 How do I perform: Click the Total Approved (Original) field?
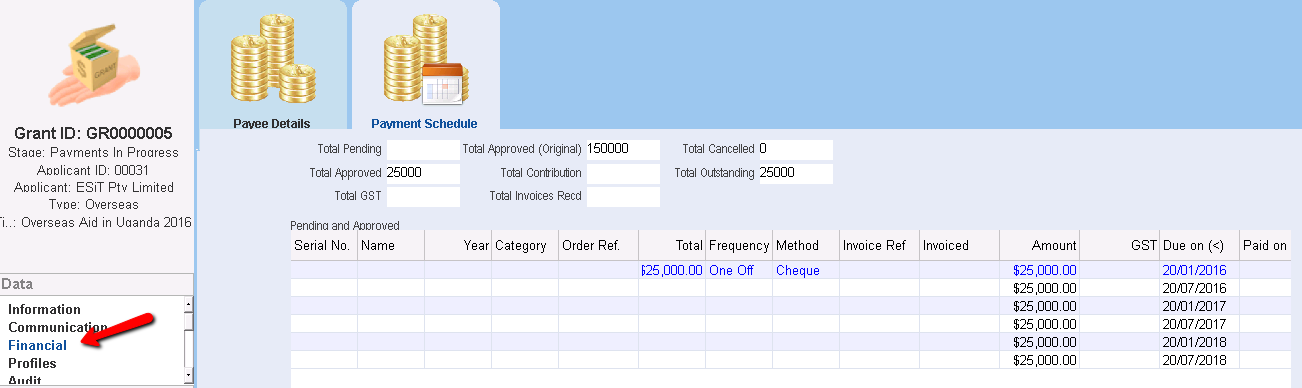[623, 149]
